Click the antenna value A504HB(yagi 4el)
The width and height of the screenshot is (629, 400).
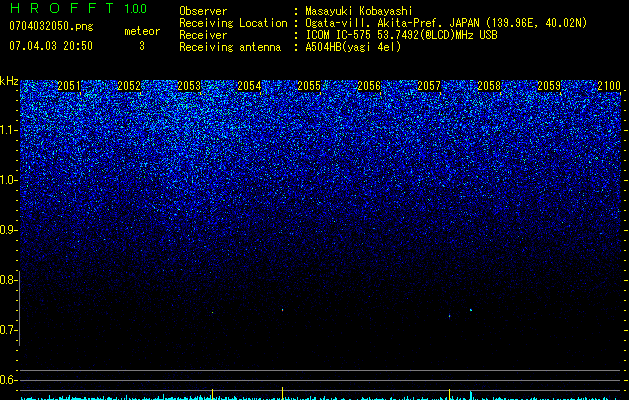click(353, 47)
